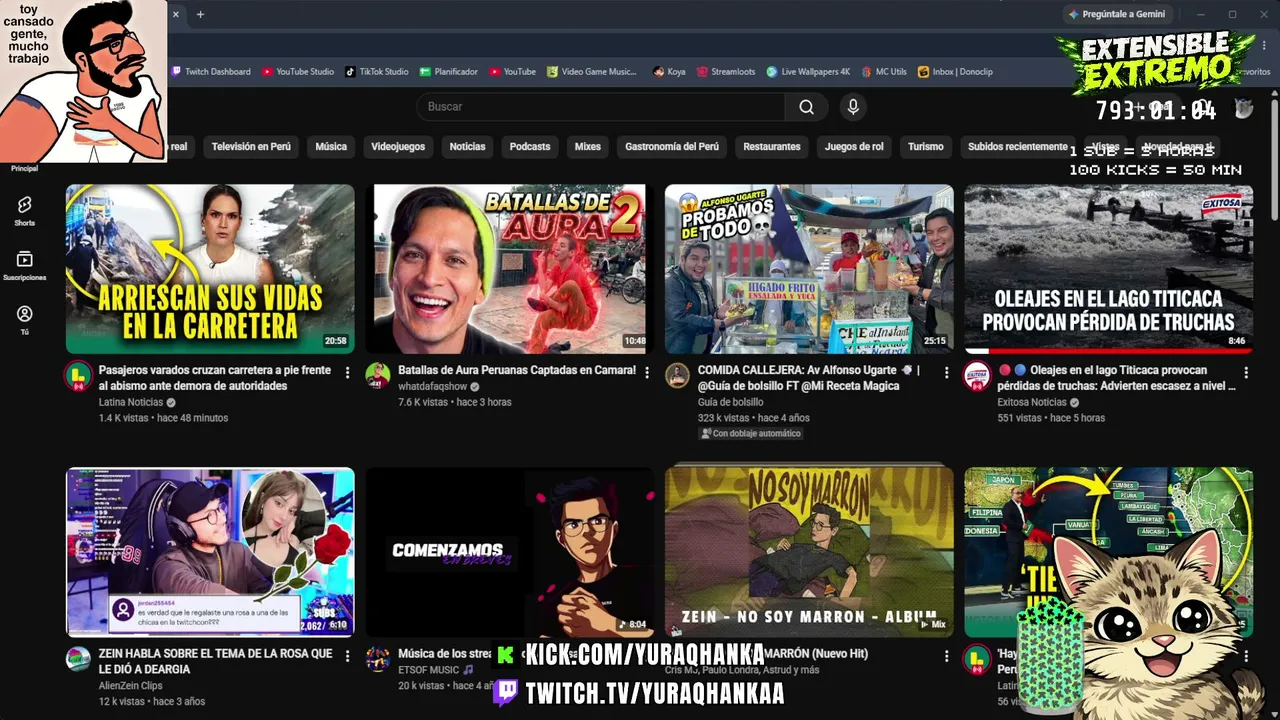This screenshot has height=720, width=1280.
Task: Open the ETSOF MUSIC channel avatar
Action: (x=378, y=659)
